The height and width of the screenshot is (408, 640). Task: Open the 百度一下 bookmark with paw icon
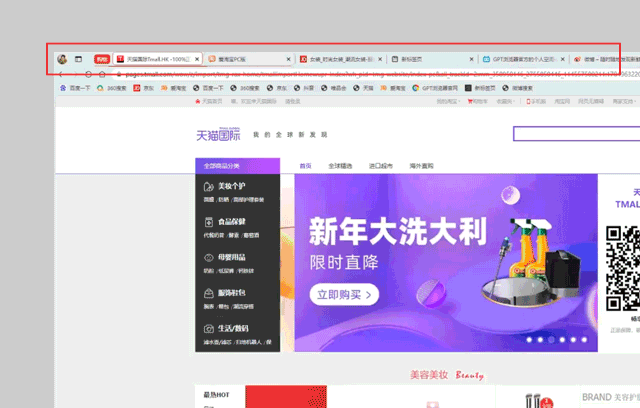[x=75, y=88]
